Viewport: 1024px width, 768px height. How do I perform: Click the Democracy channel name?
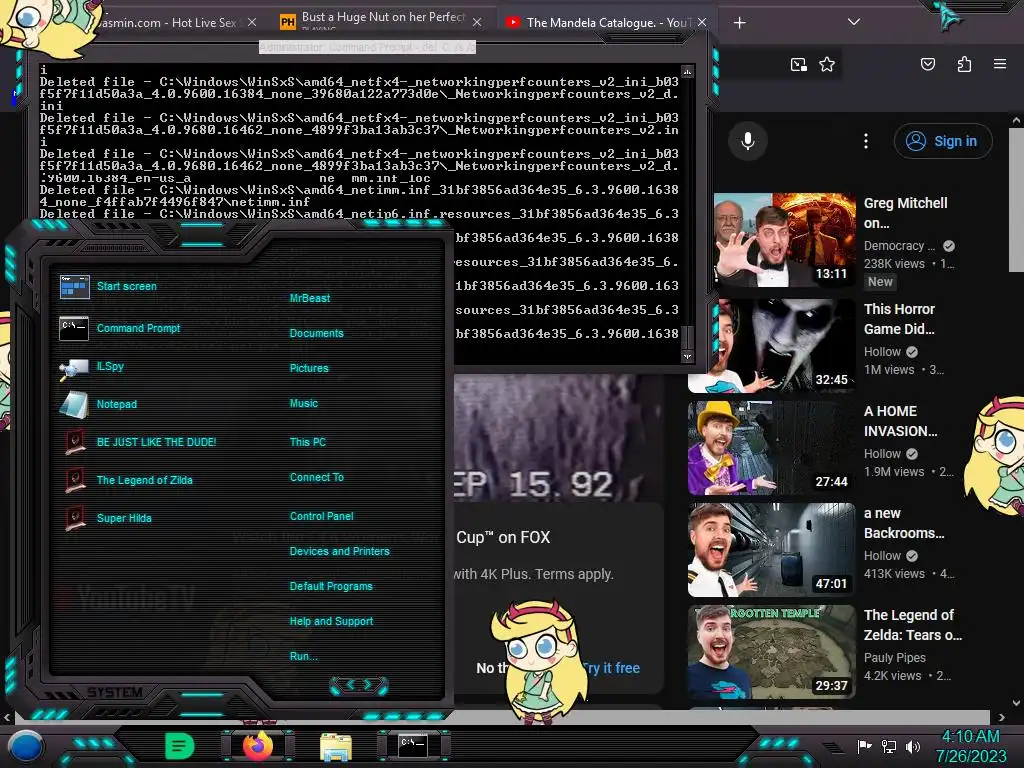(x=899, y=246)
